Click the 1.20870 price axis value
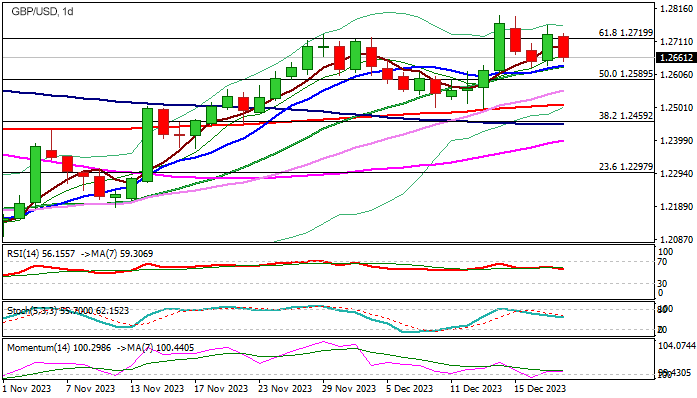697x398 pixels. (677, 239)
